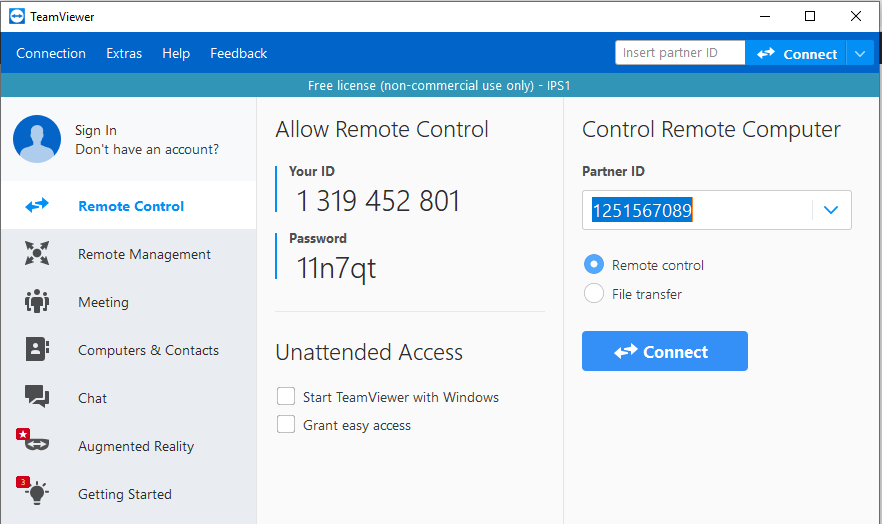Select the File transfer radio button
This screenshot has width=882, height=524.
click(x=593, y=293)
